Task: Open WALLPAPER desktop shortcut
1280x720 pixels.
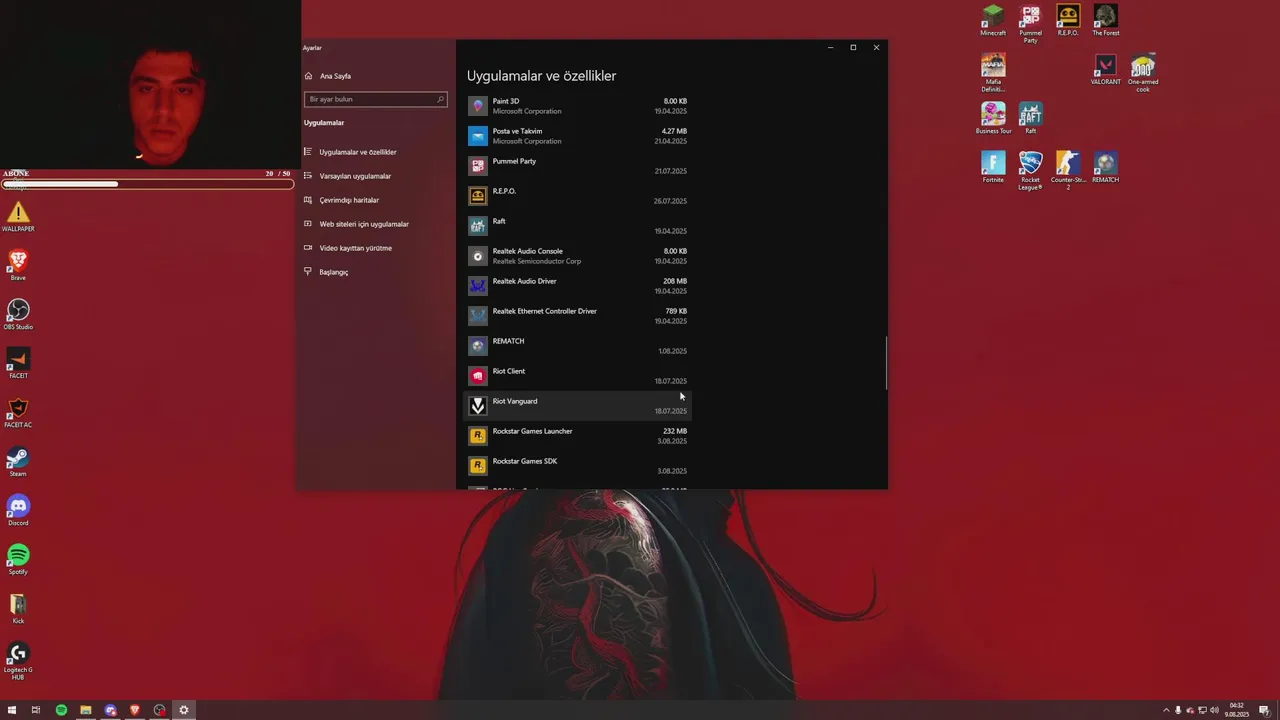Action: (x=18, y=217)
